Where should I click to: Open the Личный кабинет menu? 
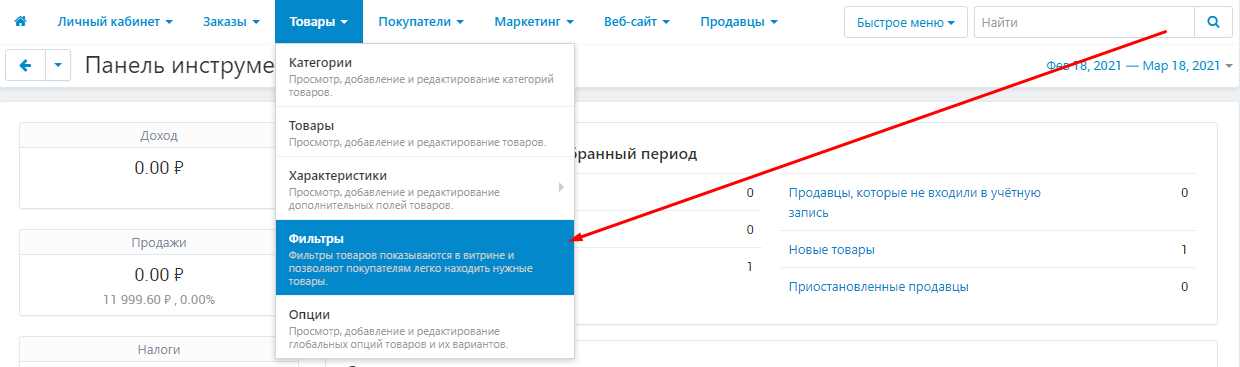click(x=115, y=21)
